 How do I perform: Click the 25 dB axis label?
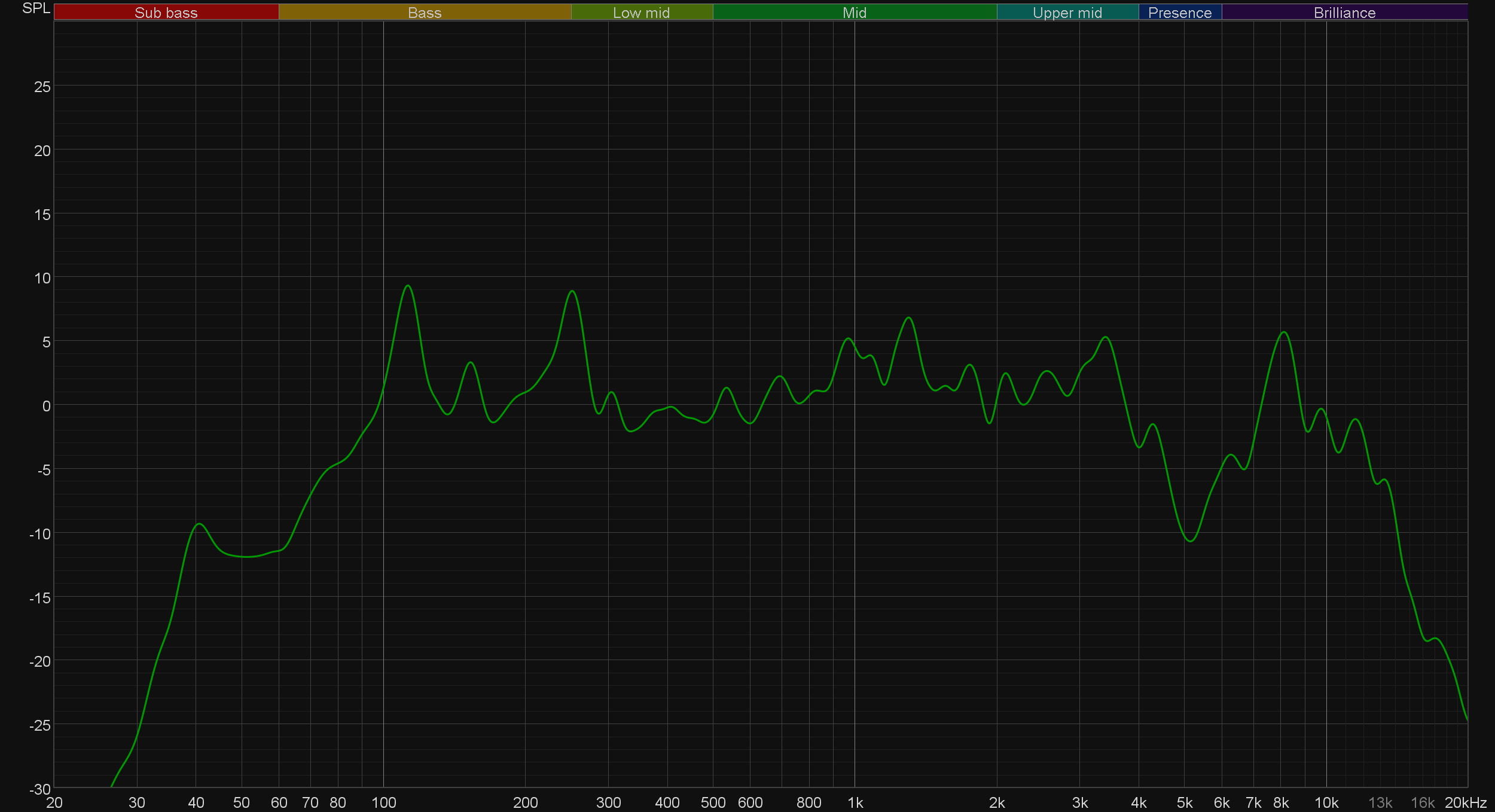[42, 87]
